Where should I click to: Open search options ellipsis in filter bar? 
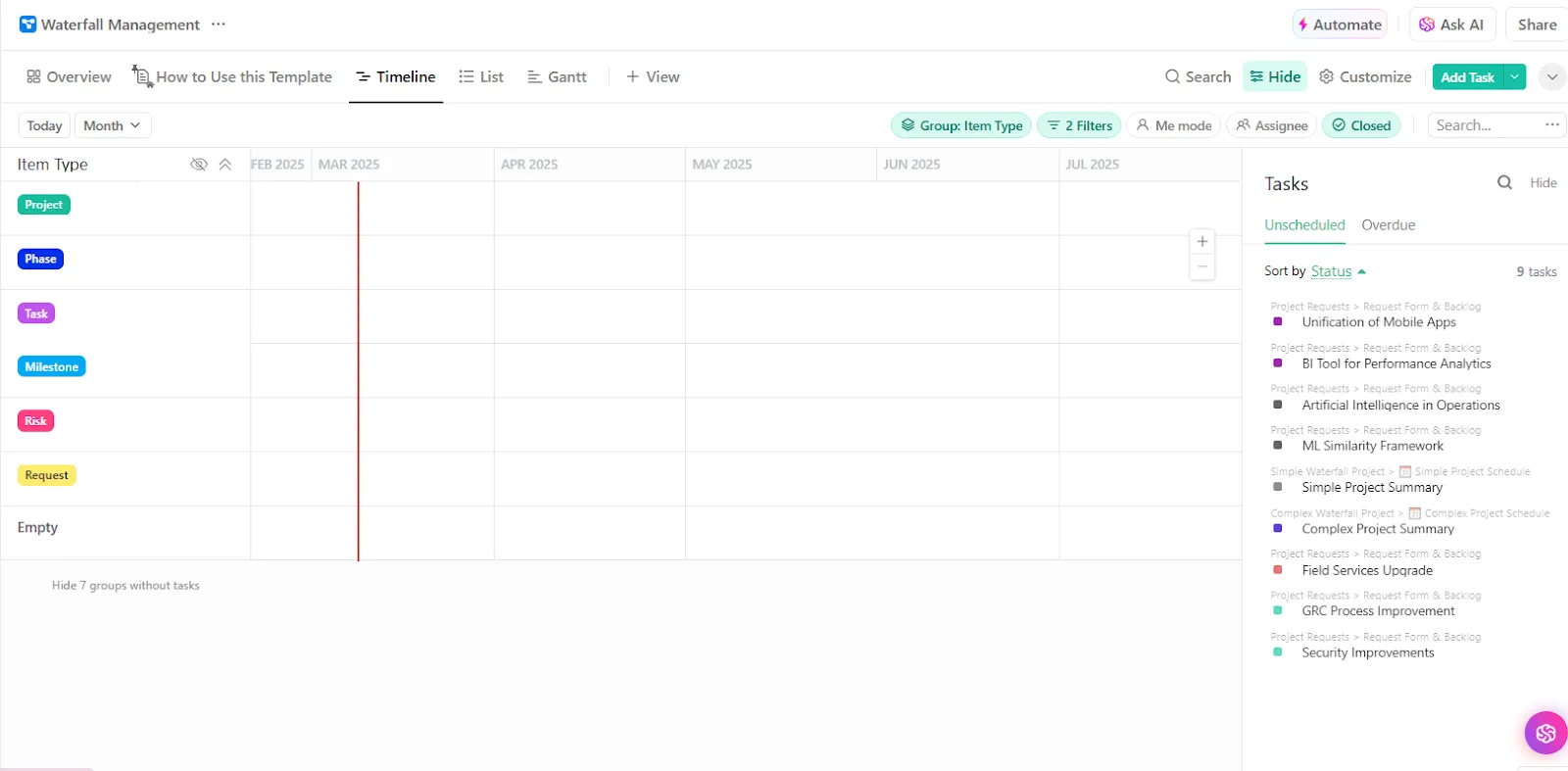pyautogui.click(x=1552, y=124)
